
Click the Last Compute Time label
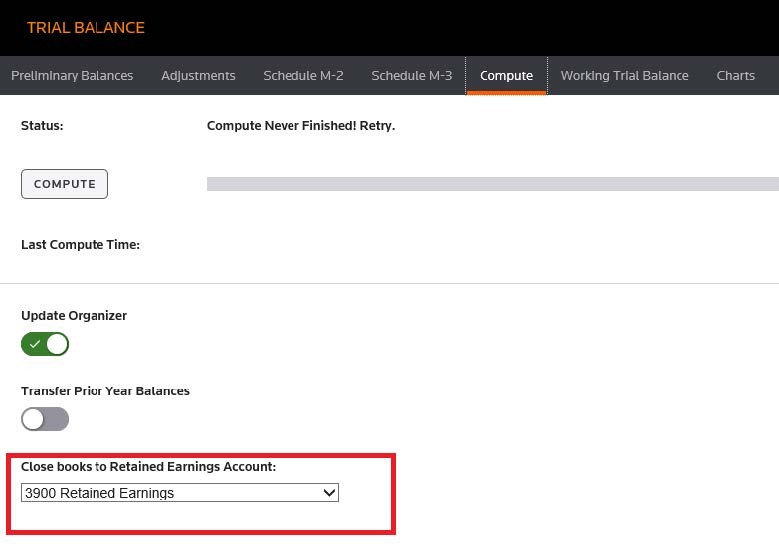coord(80,244)
